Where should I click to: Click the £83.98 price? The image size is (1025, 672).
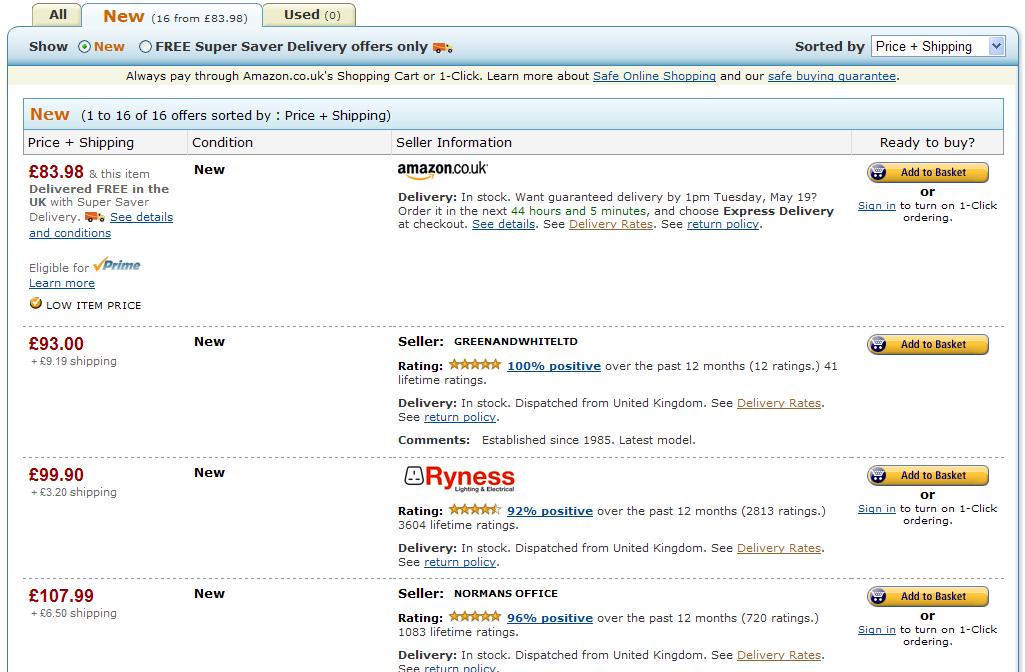pyautogui.click(x=56, y=172)
